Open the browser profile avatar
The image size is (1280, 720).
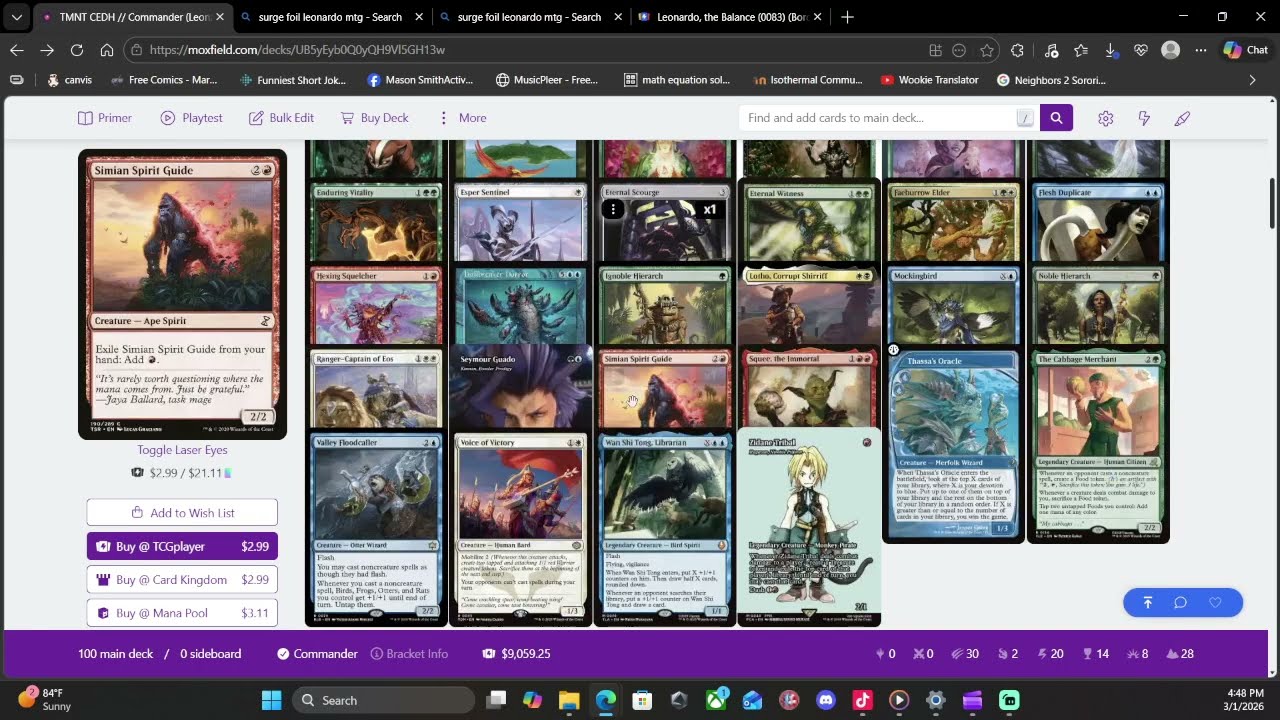pos(1171,50)
